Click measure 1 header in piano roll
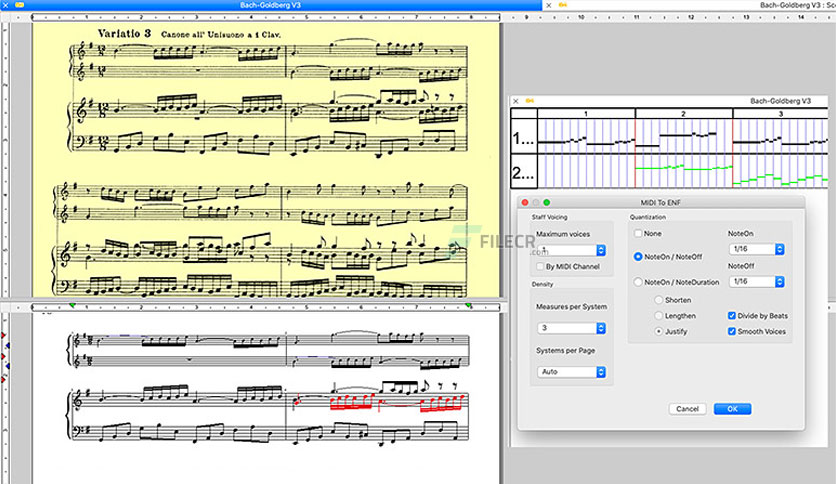This screenshot has height=484, width=836. click(586, 114)
